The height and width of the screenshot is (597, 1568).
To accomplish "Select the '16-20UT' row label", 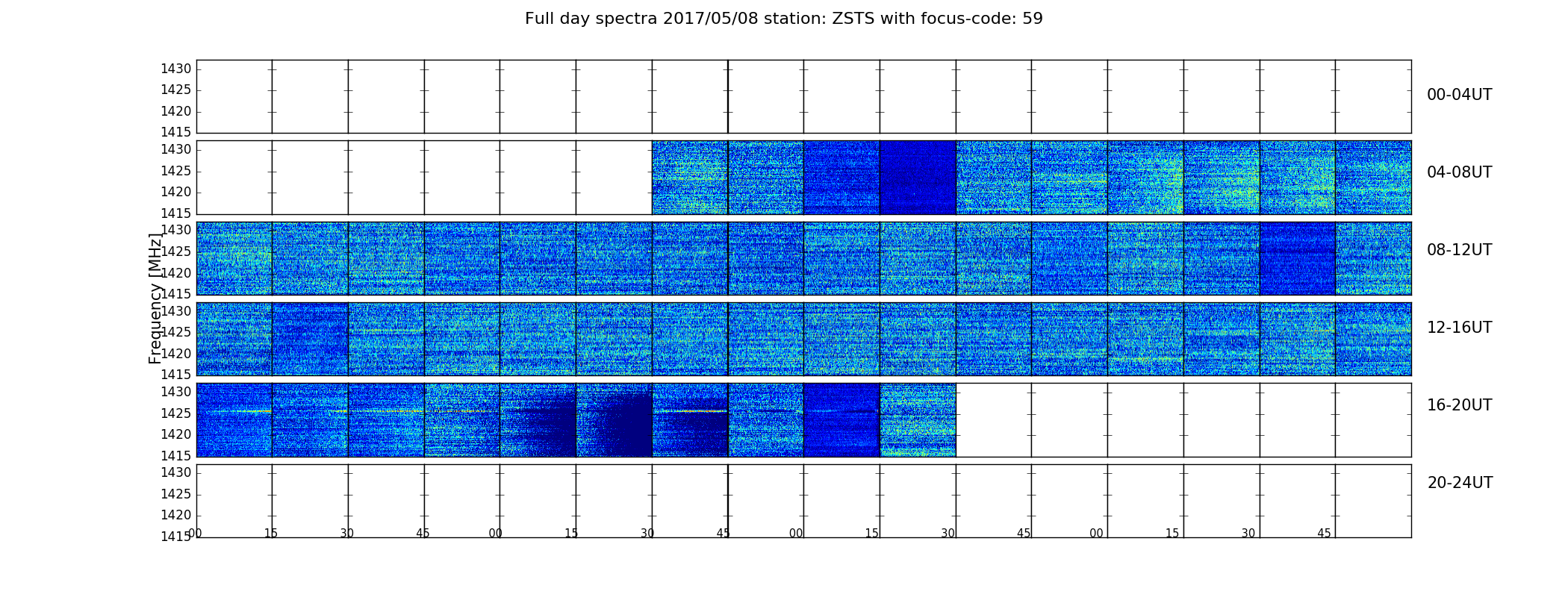I will (1459, 405).
